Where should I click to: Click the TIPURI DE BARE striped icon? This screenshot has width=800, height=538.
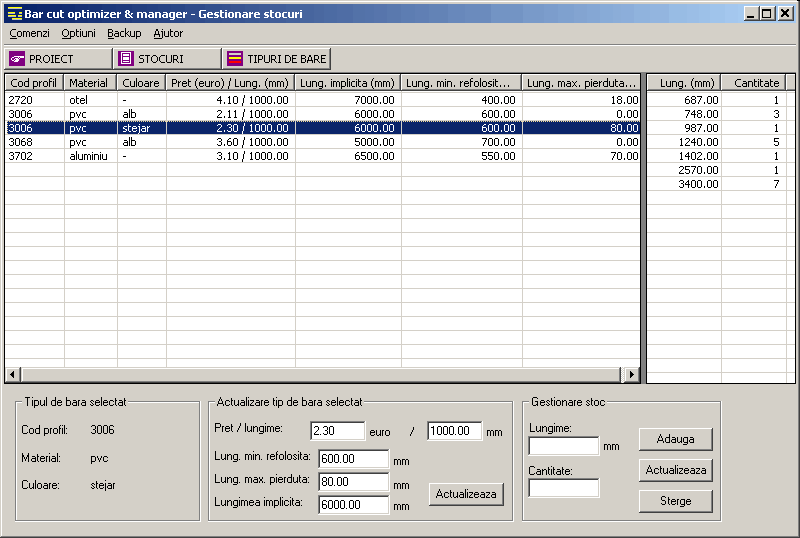(235, 59)
